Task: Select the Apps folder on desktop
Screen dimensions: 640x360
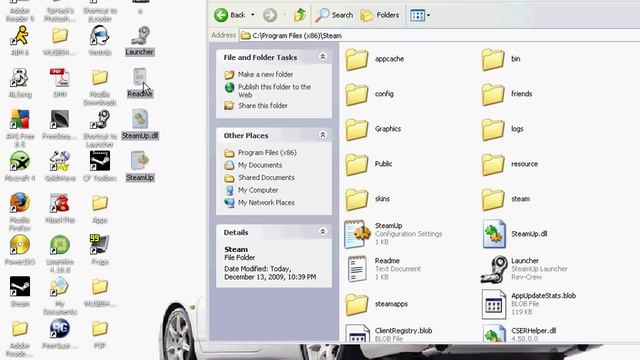Action: coord(100,209)
